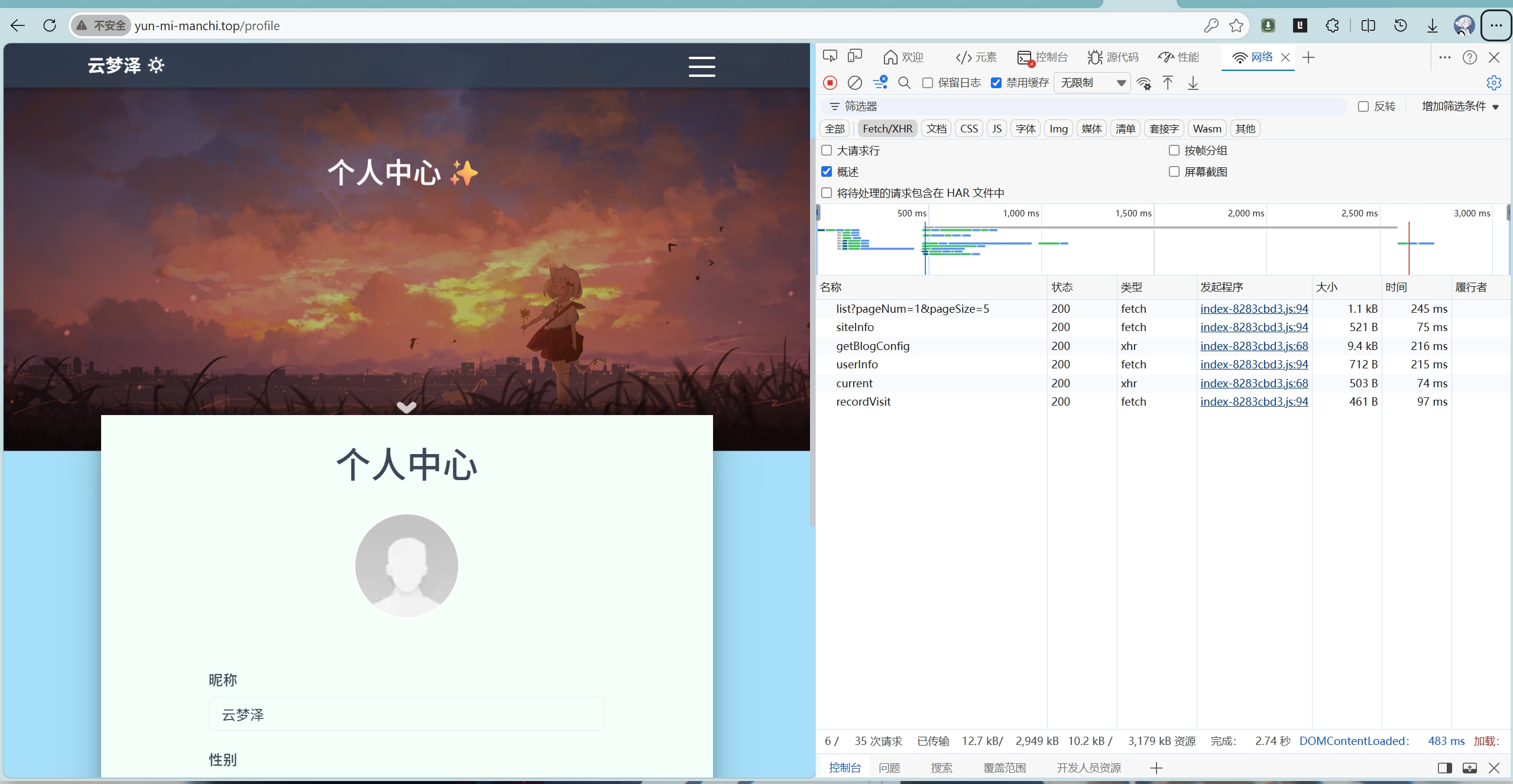This screenshot has width=1513, height=784.
Task: Enable 屏幕截图 checkbox
Action: [1174, 172]
